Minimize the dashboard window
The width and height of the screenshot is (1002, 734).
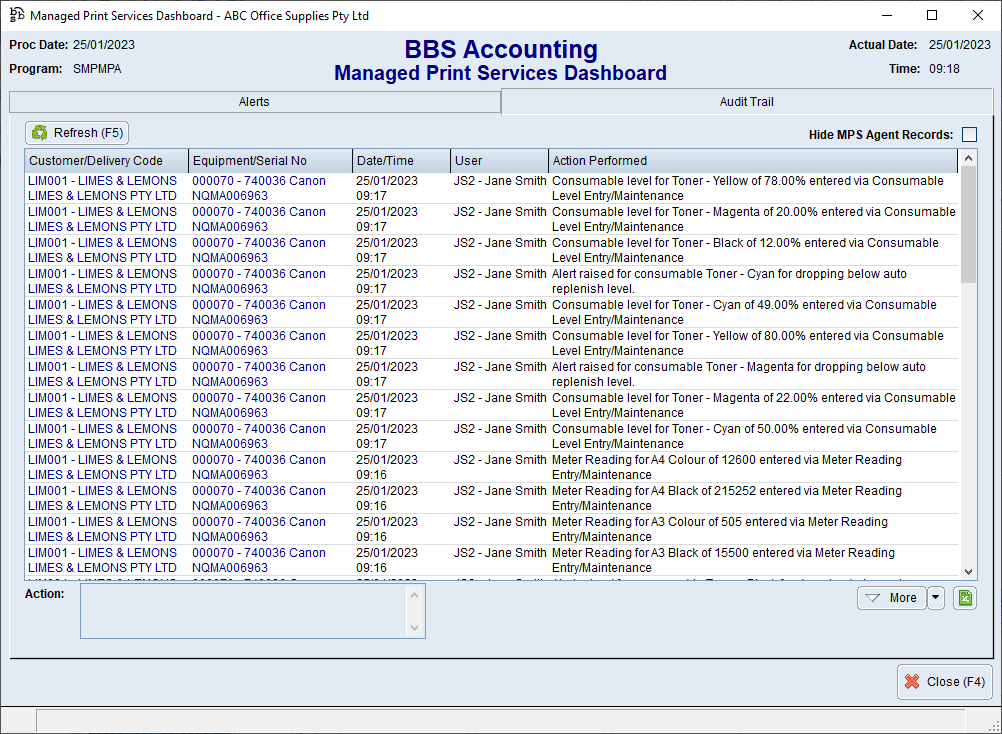point(886,15)
